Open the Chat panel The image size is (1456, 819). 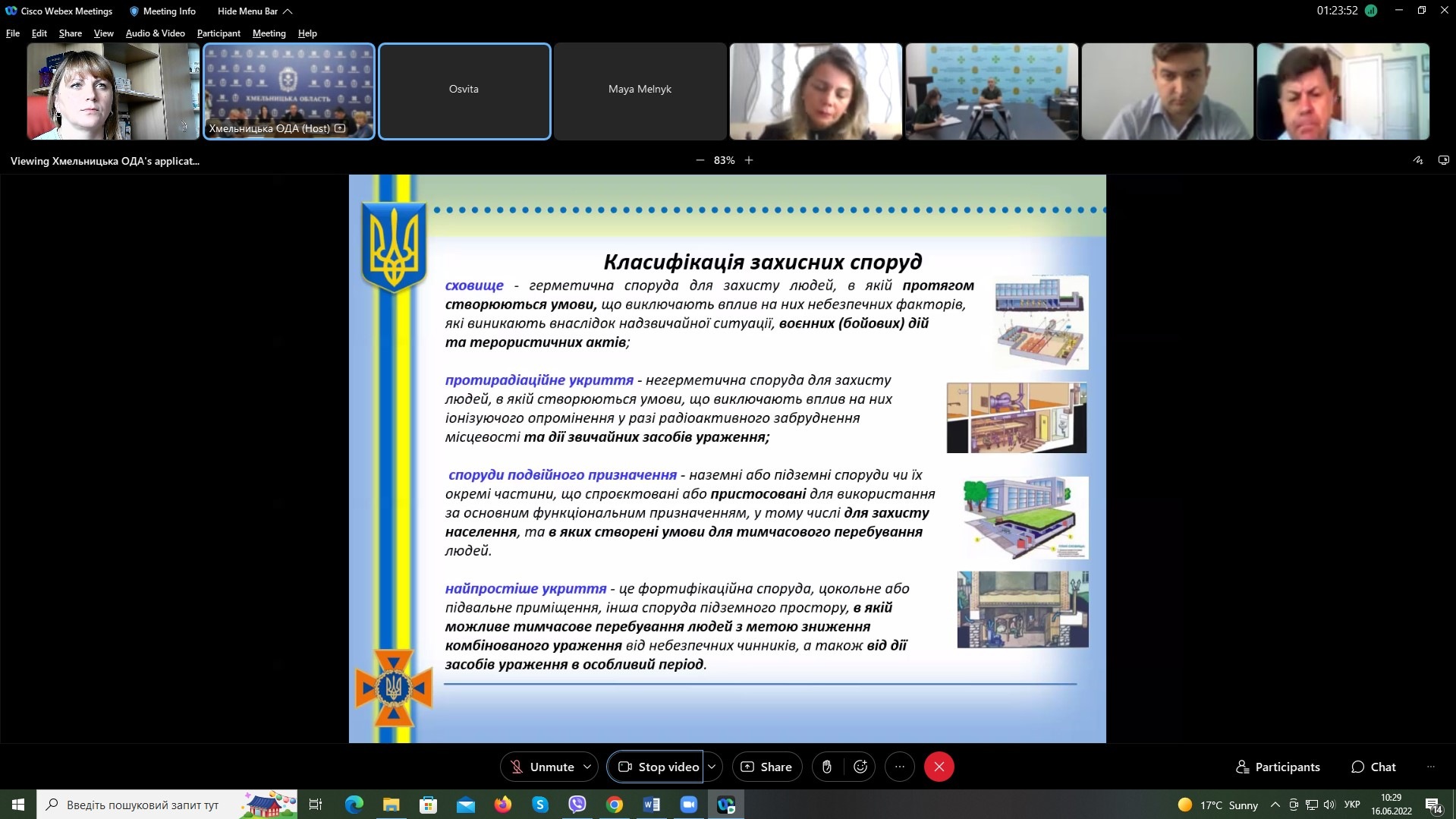1373,767
